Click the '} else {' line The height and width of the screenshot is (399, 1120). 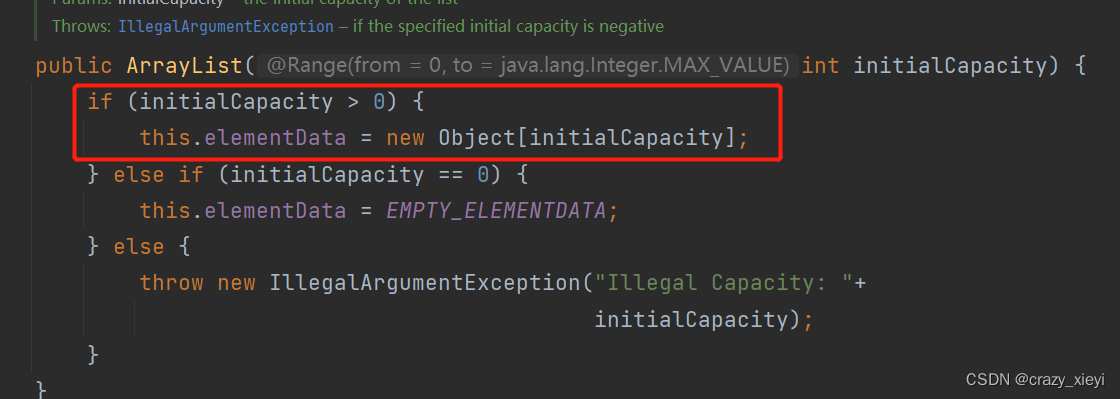click(x=139, y=247)
